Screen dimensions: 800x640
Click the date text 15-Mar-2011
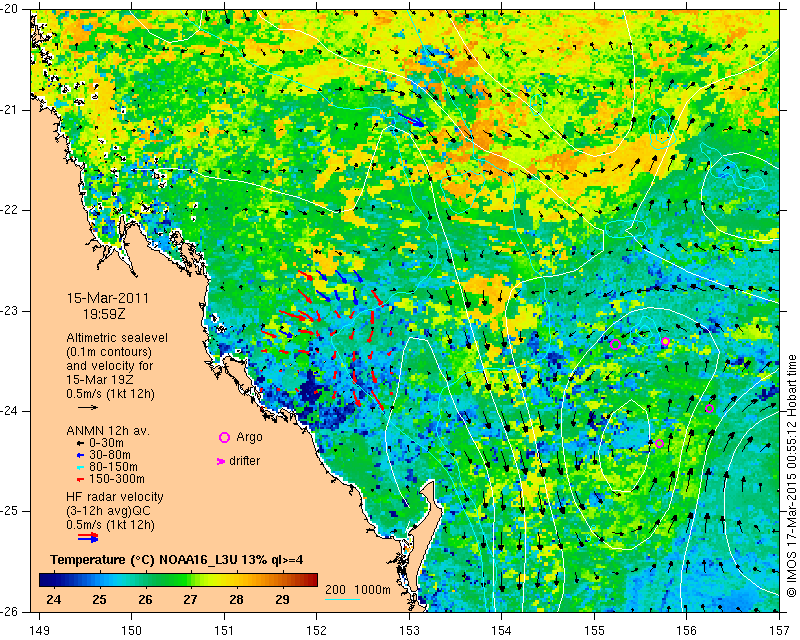tap(108, 298)
